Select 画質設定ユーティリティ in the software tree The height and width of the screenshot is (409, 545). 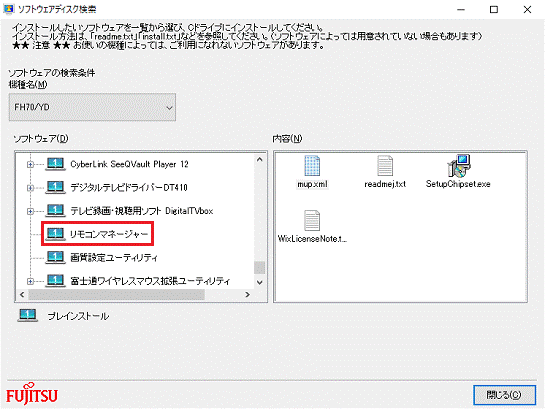[114, 257]
